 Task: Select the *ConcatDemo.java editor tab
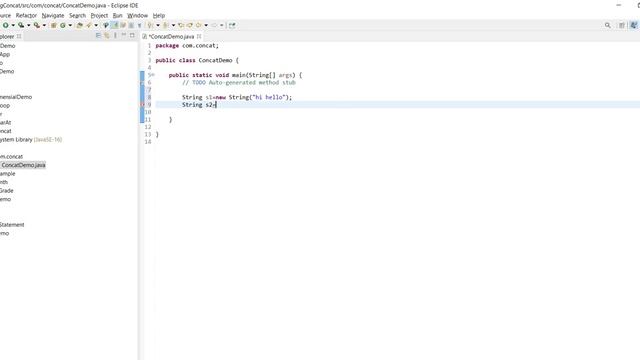(x=171, y=36)
